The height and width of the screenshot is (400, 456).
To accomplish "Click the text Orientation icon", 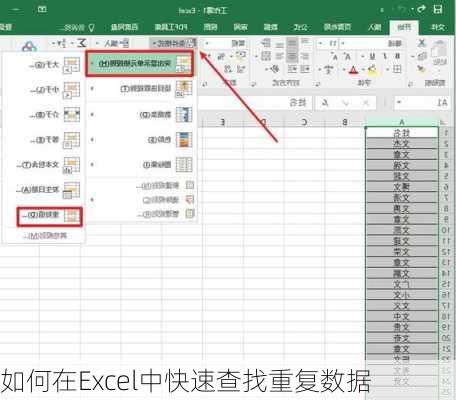I will (275, 69).
